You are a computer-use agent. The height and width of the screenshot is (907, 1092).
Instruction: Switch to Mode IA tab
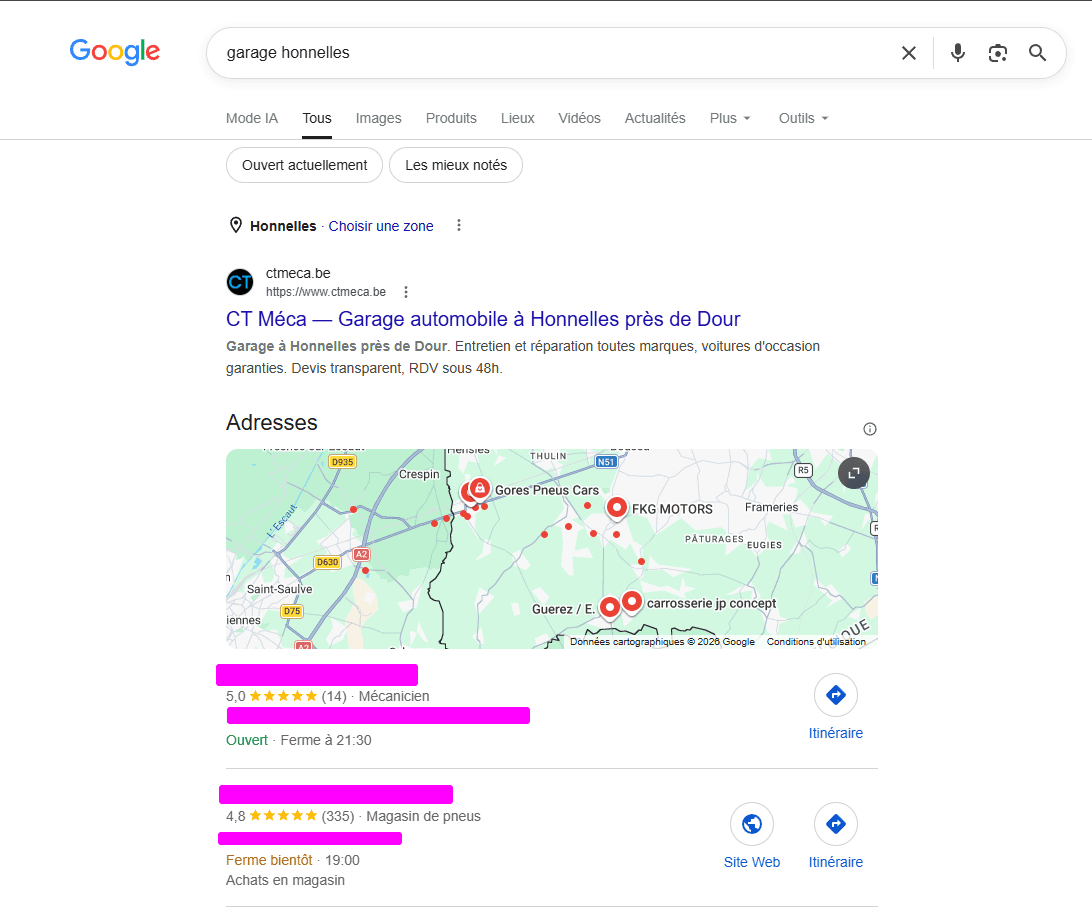coord(251,118)
